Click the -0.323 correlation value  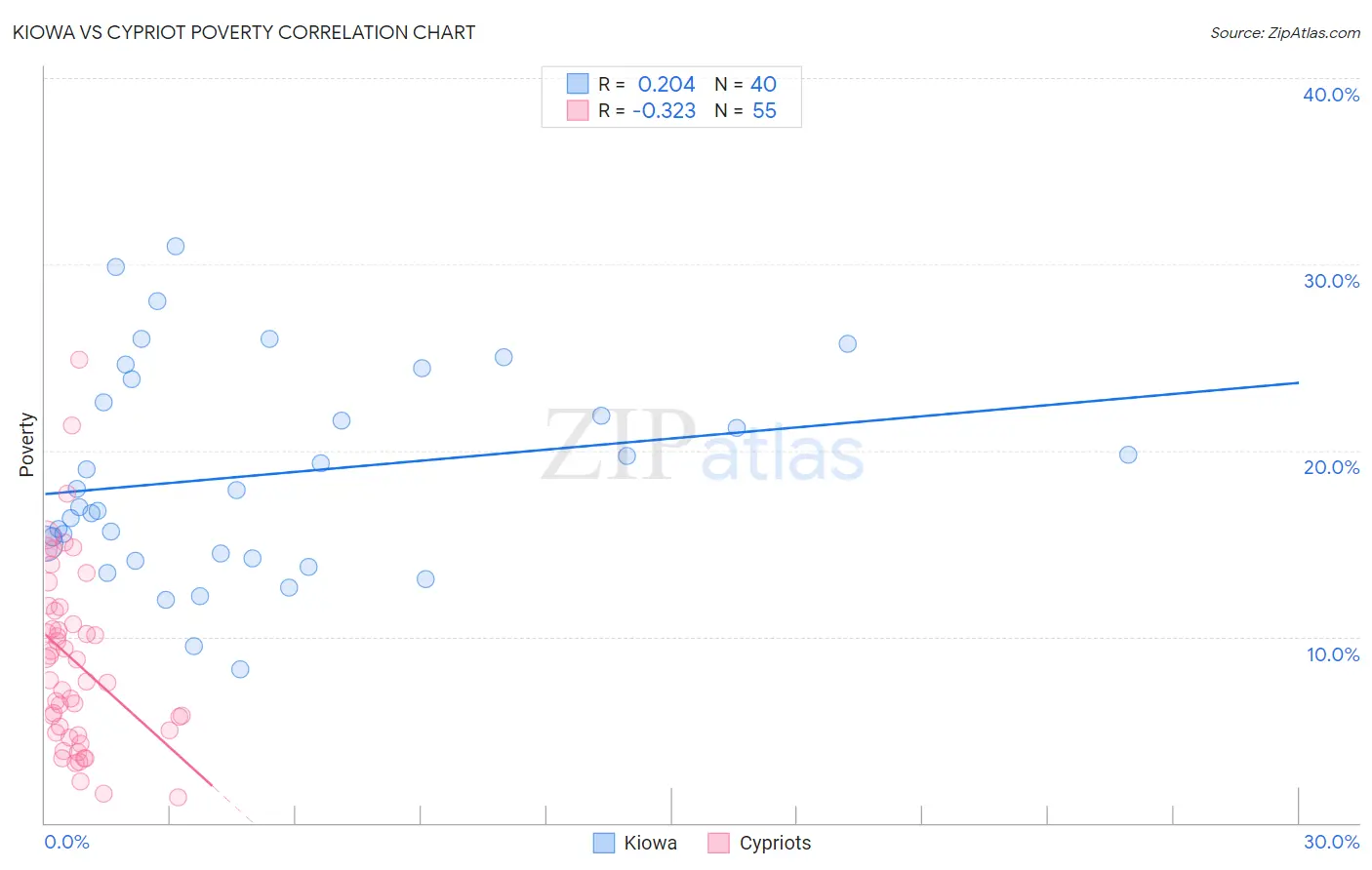tap(665, 110)
